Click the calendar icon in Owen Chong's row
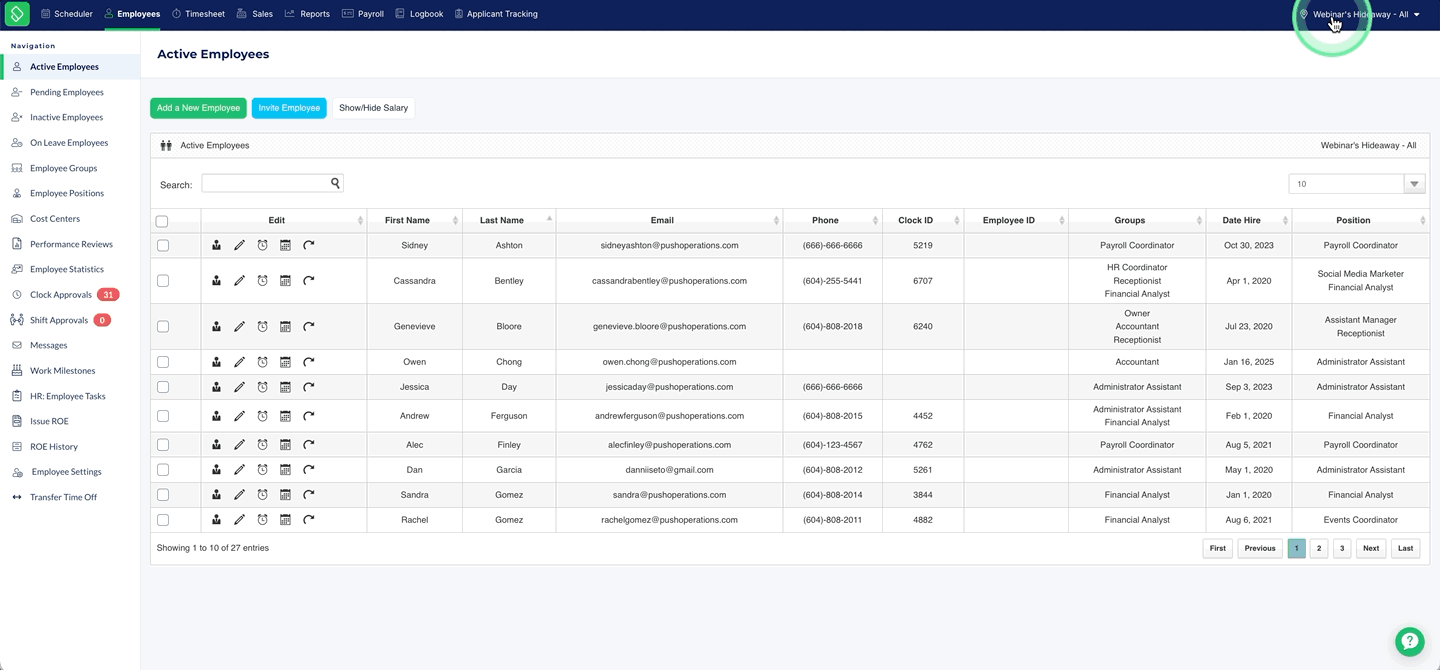This screenshot has height=670, width=1440. [285, 362]
